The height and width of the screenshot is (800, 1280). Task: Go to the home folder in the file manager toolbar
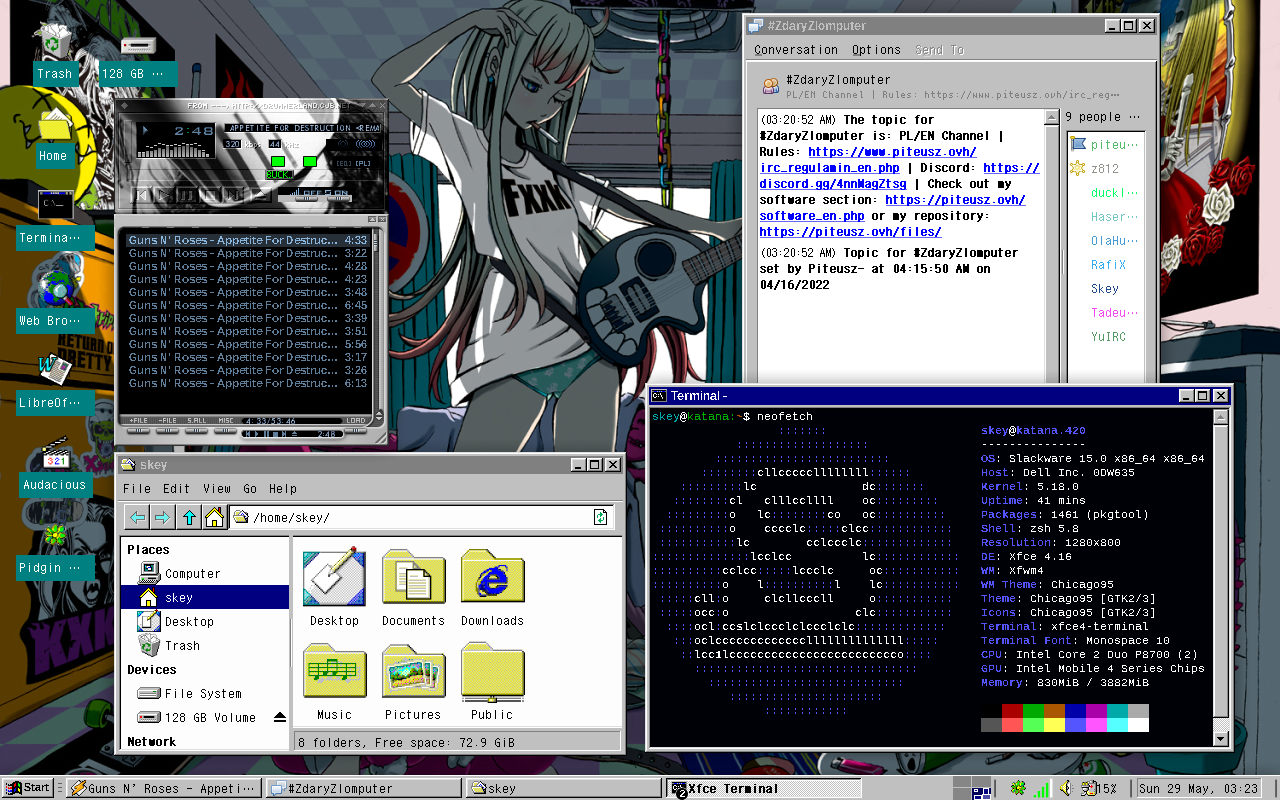click(214, 517)
